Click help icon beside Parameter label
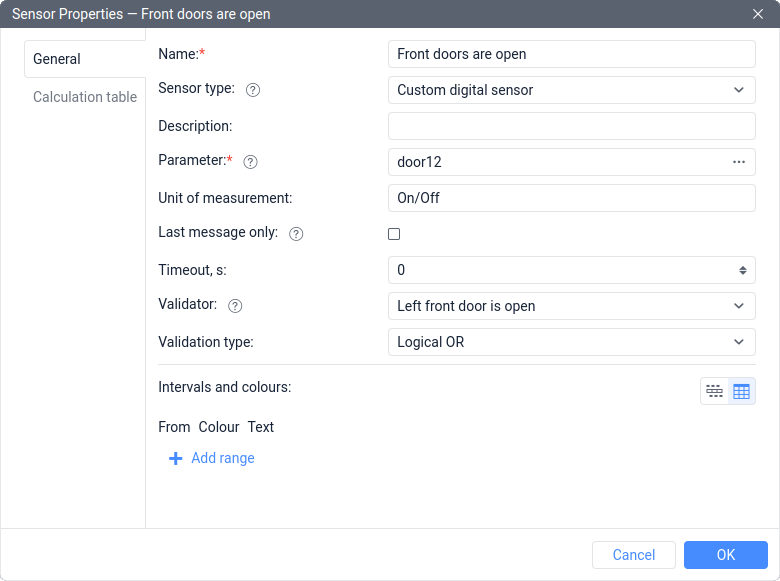The image size is (780, 581). tap(251, 162)
